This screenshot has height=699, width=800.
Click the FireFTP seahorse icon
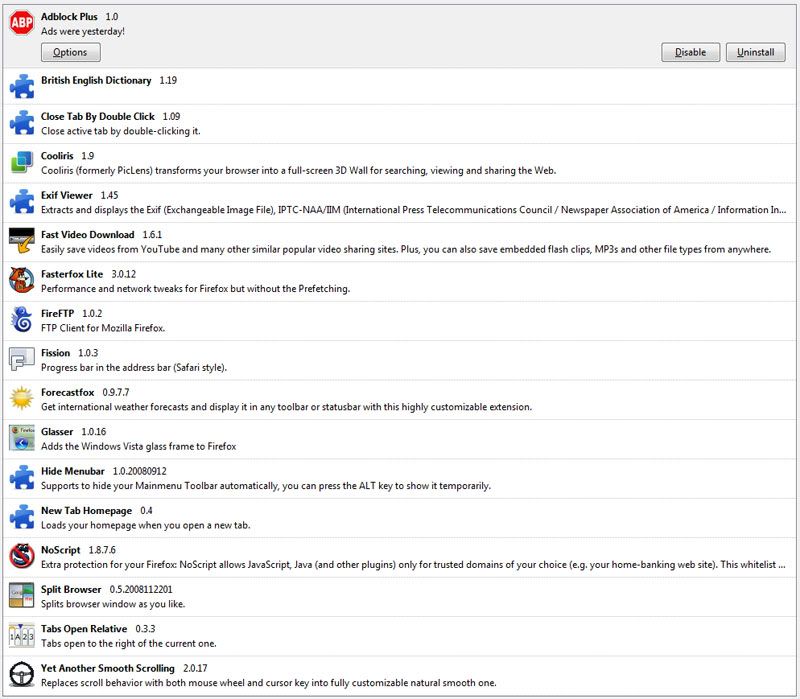pyautogui.click(x=22, y=319)
